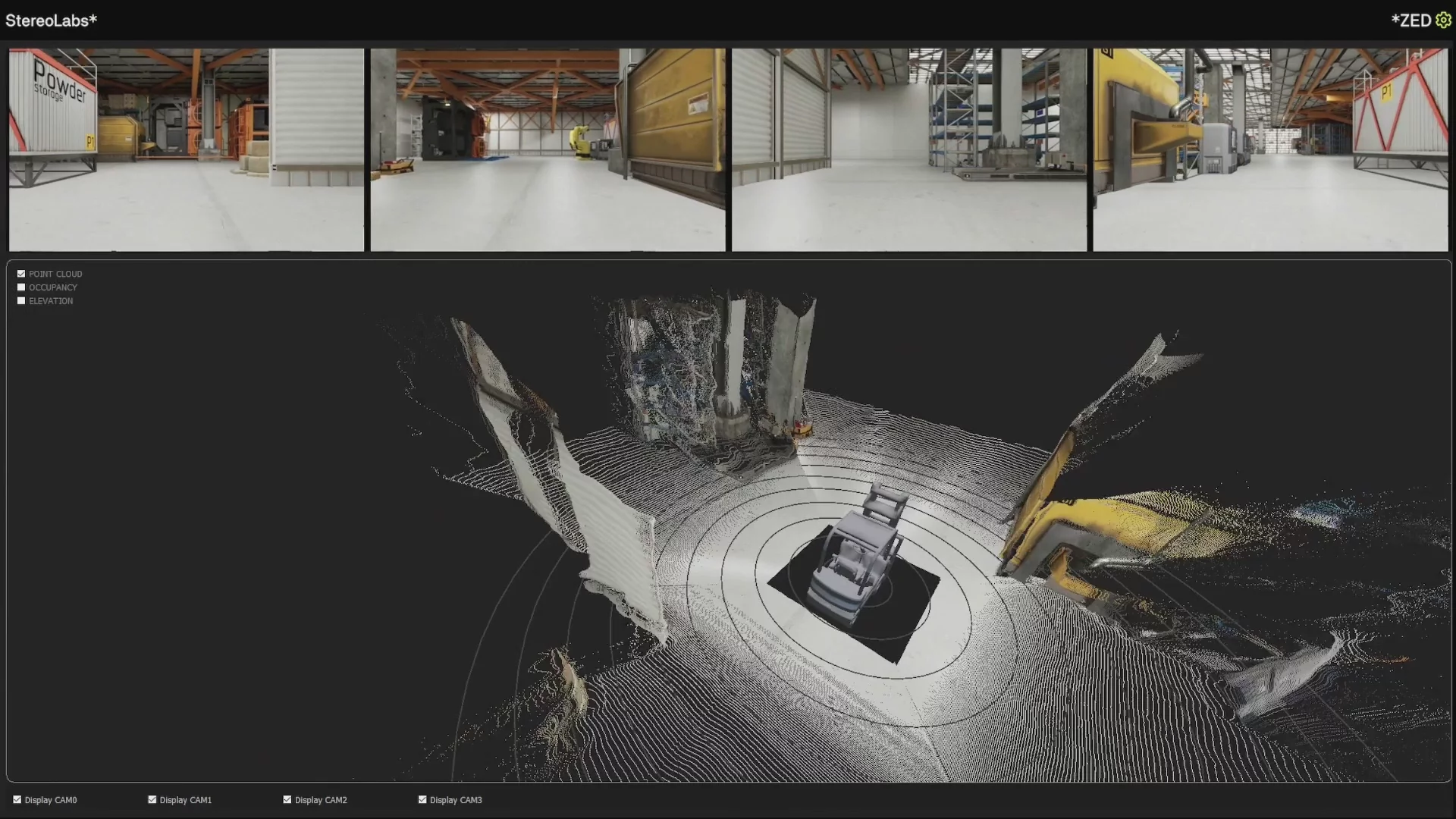Uncheck Display CAM3 checkbox
The height and width of the screenshot is (819, 1456).
[x=422, y=799]
